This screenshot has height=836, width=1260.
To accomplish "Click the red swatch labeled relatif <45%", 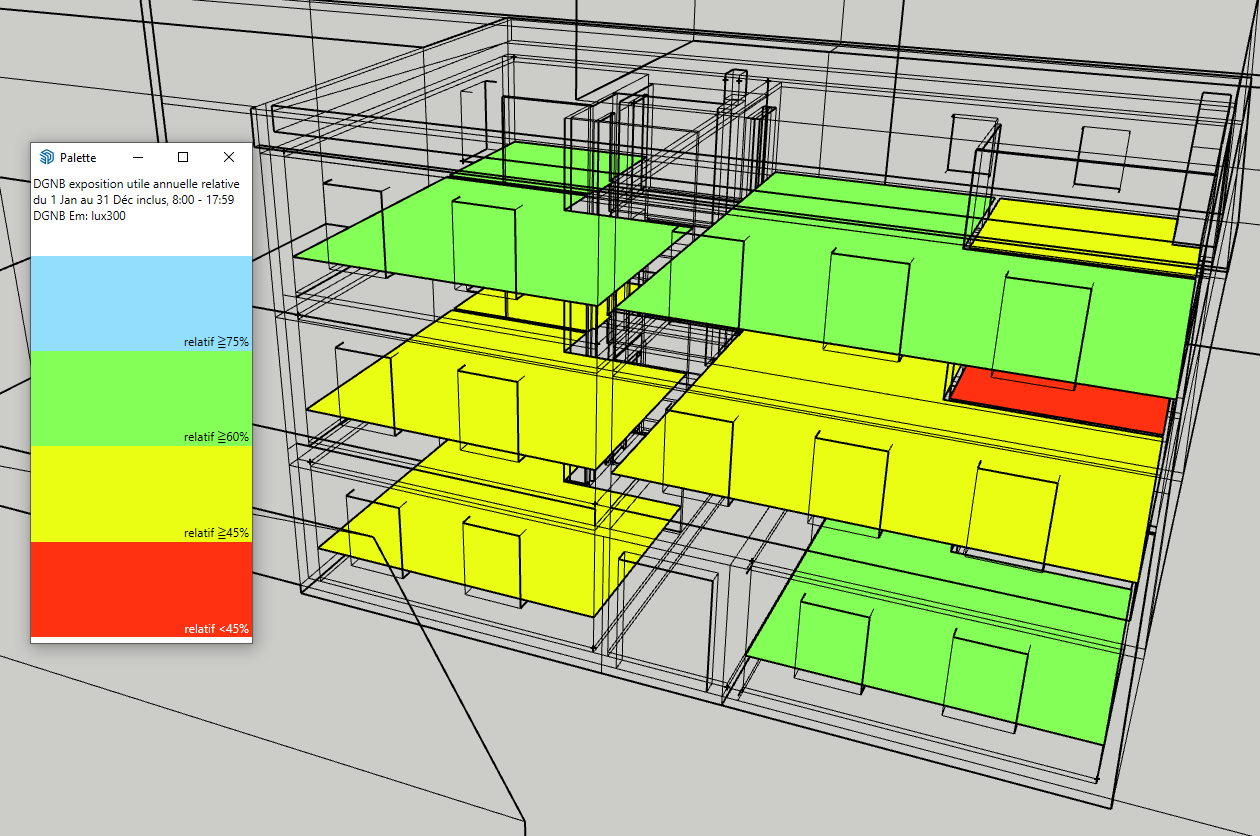I will pyautogui.click(x=141, y=588).
